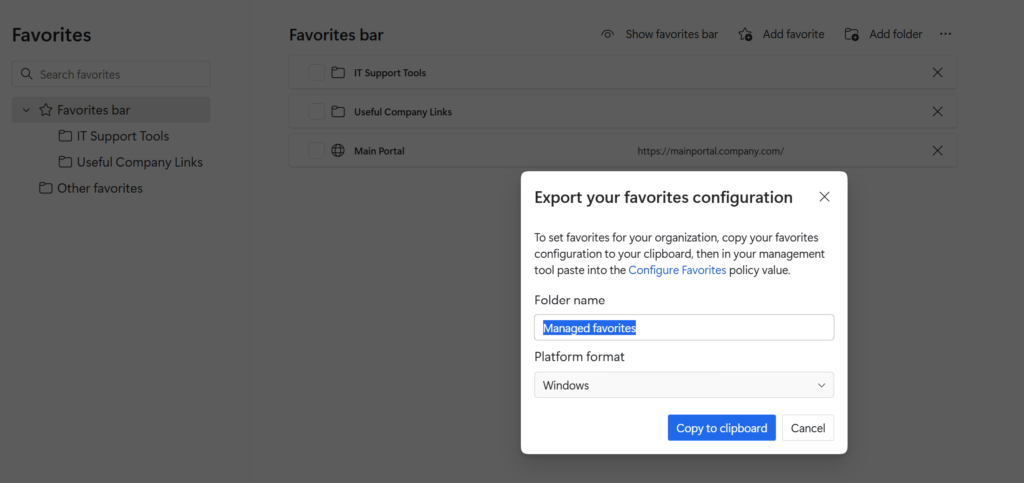The height and width of the screenshot is (483, 1024).
Task: Click the Add favorite star icon
Action: tap(745, 35)
